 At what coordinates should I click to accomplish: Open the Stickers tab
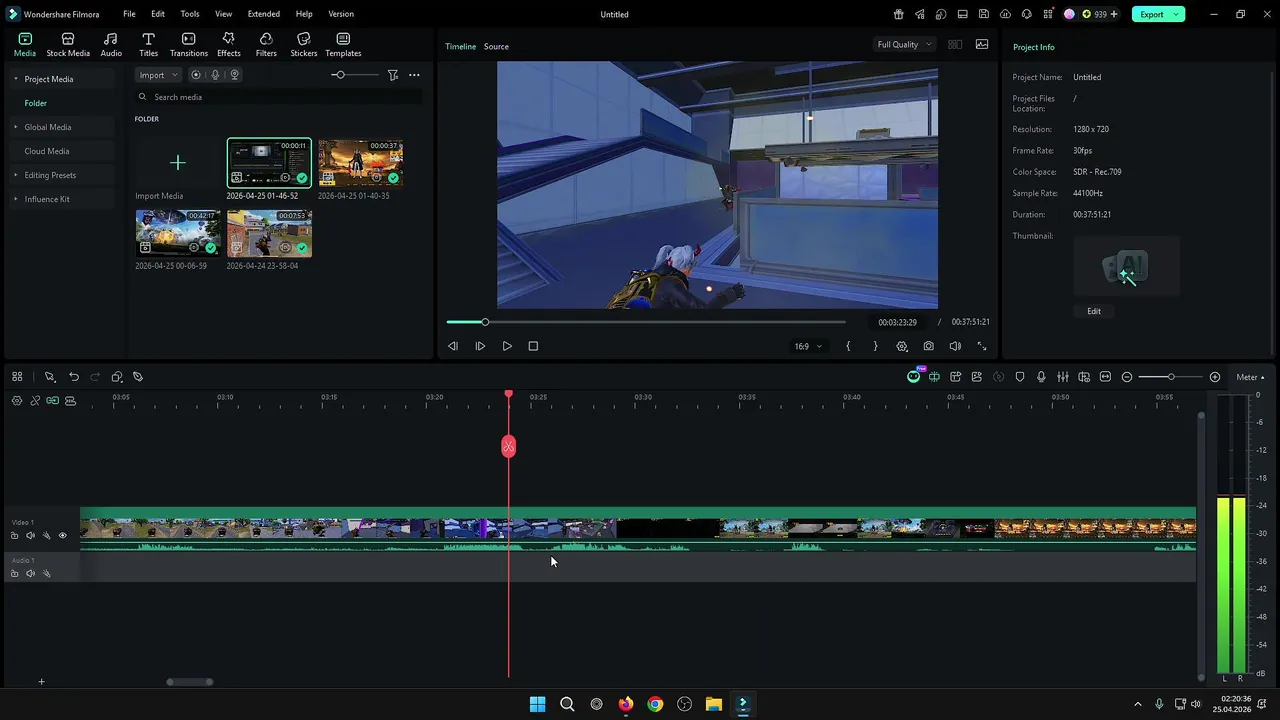[304, 44]
